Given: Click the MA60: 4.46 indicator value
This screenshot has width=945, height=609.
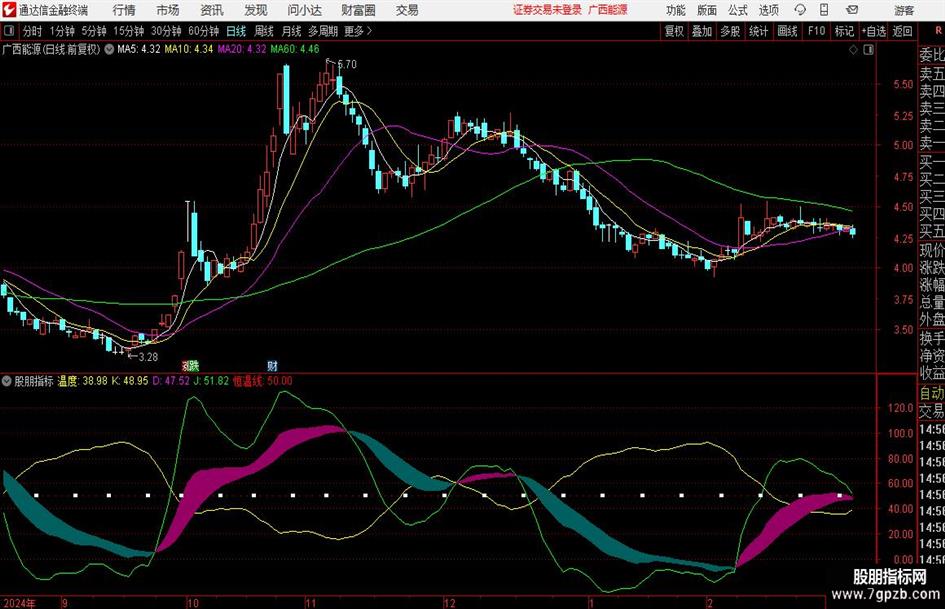Looking at the screenshot, I should point(295,49).
